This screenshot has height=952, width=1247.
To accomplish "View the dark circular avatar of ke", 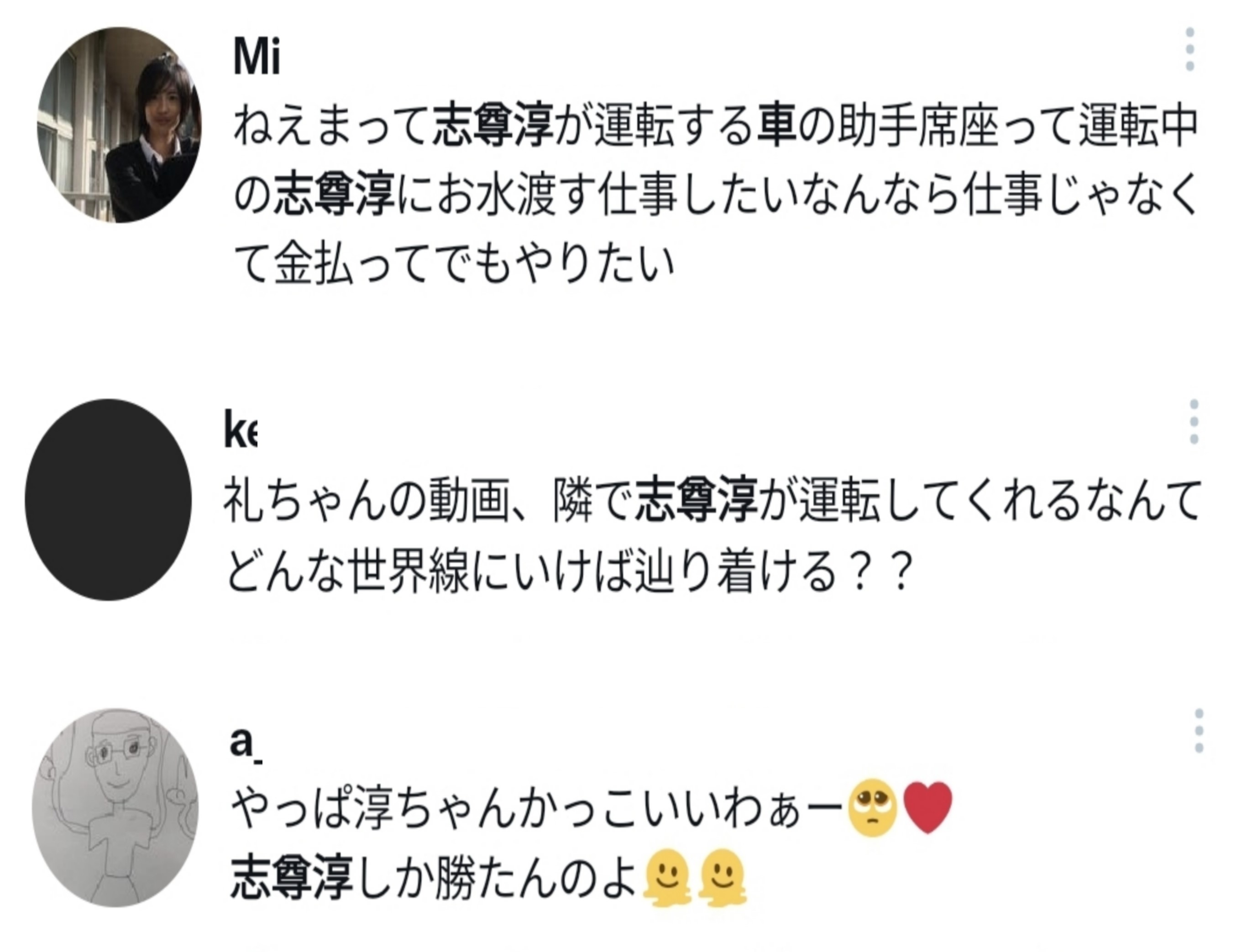I will tap(108, 499).
